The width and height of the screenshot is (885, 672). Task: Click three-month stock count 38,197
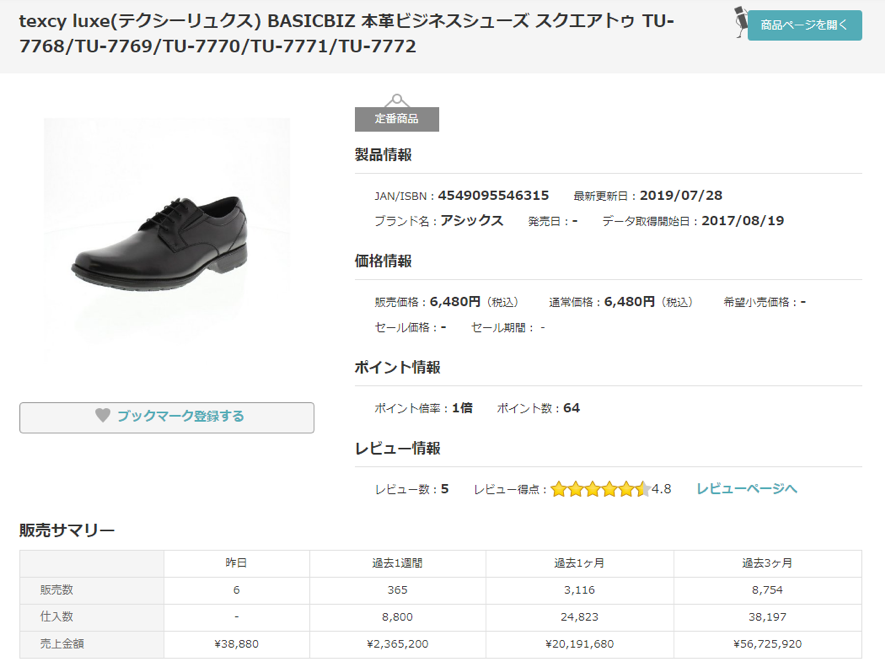tap(767, 617)
